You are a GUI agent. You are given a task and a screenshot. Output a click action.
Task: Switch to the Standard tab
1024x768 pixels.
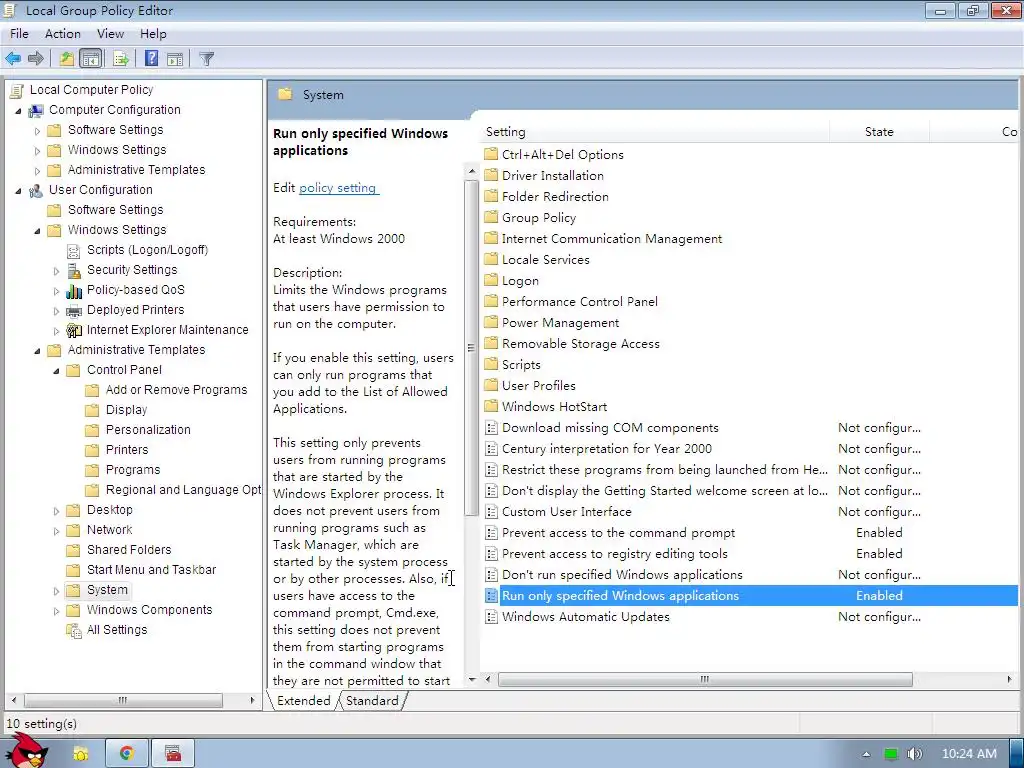click(372, 701)
